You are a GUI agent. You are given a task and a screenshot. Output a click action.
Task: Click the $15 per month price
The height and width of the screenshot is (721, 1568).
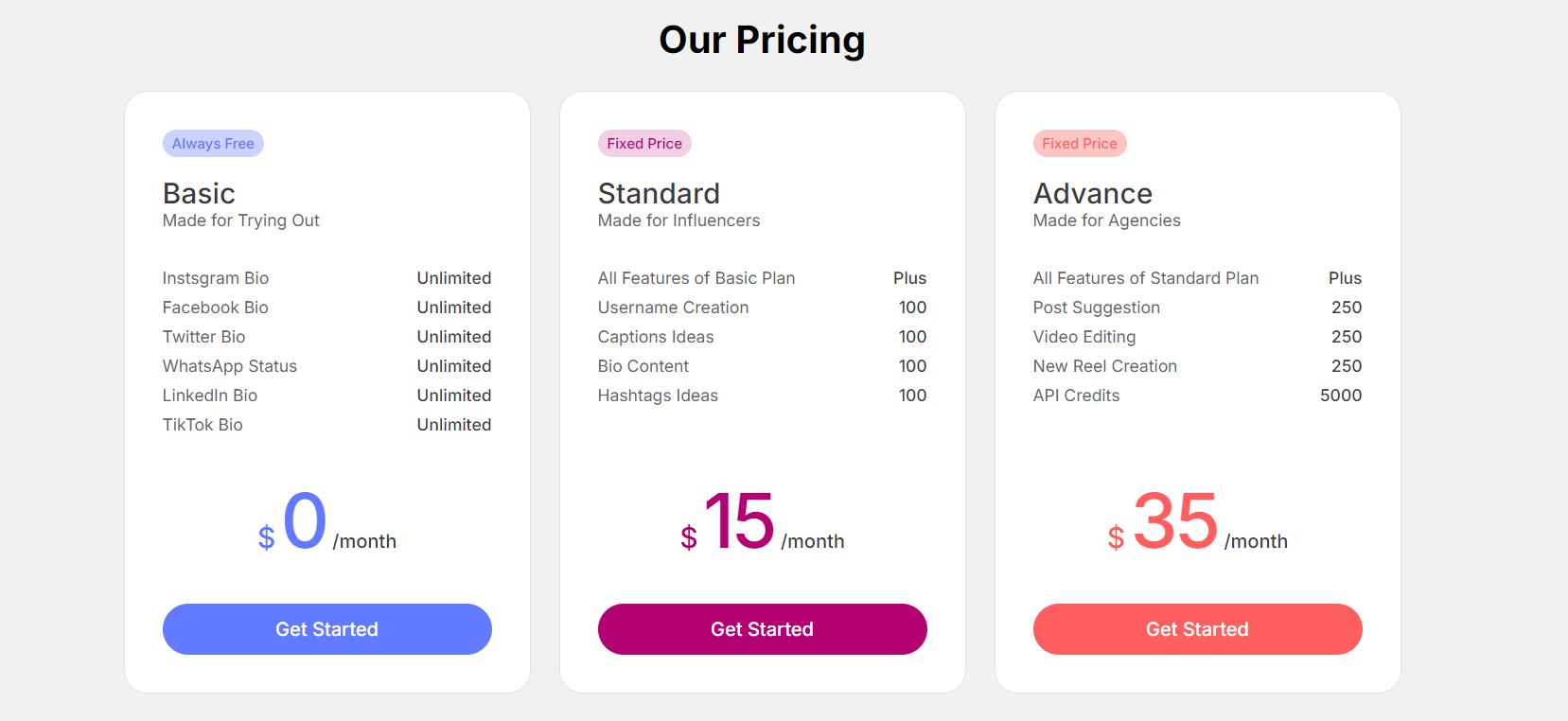point(762,523)
